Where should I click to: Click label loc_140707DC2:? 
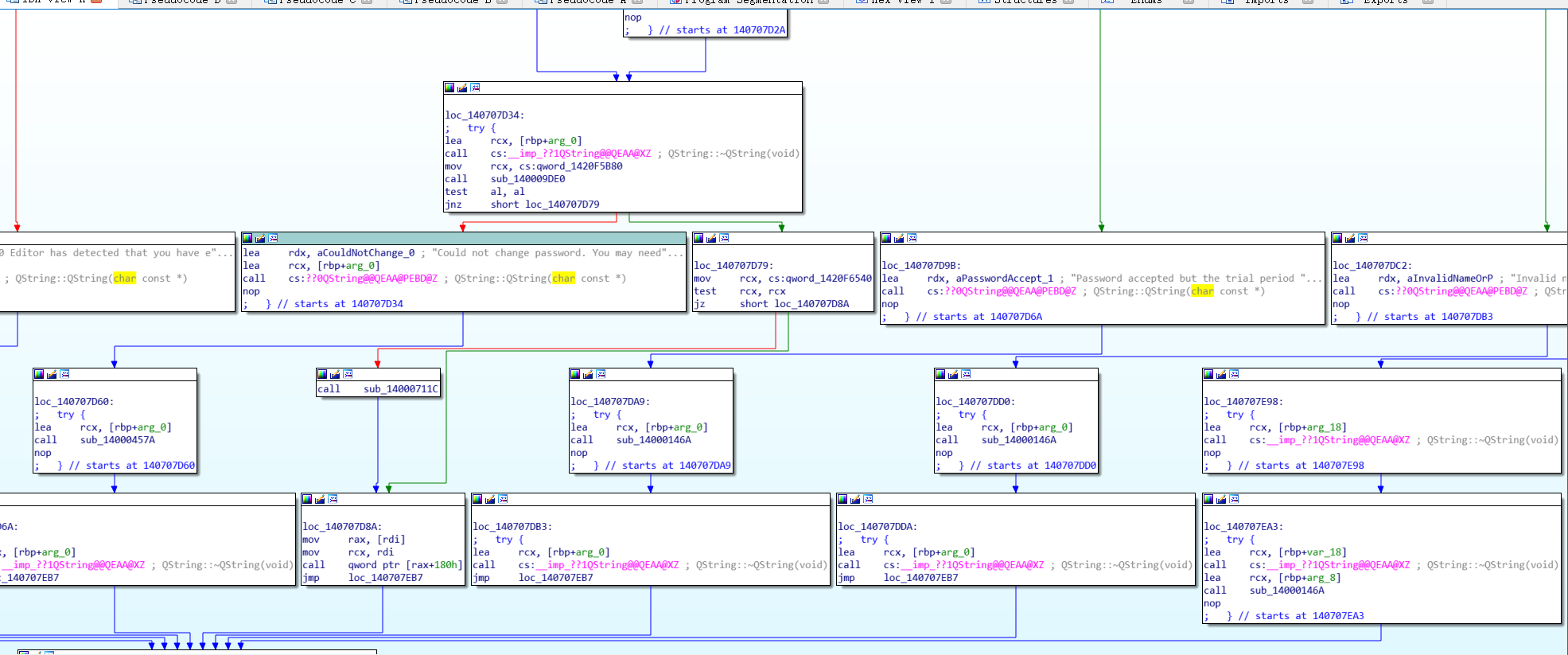[x=1372, y=266]
